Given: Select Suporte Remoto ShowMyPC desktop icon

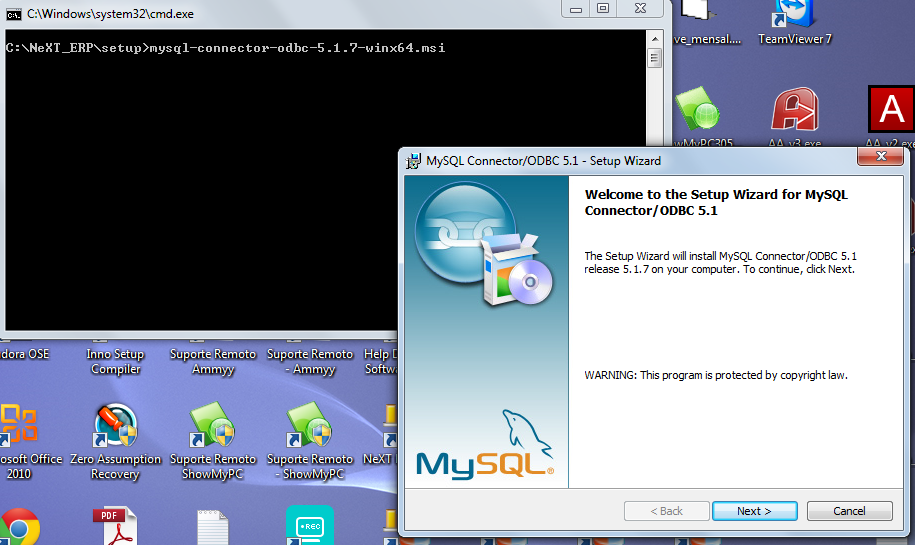Looking at the screenshot, I should [212, 424].
